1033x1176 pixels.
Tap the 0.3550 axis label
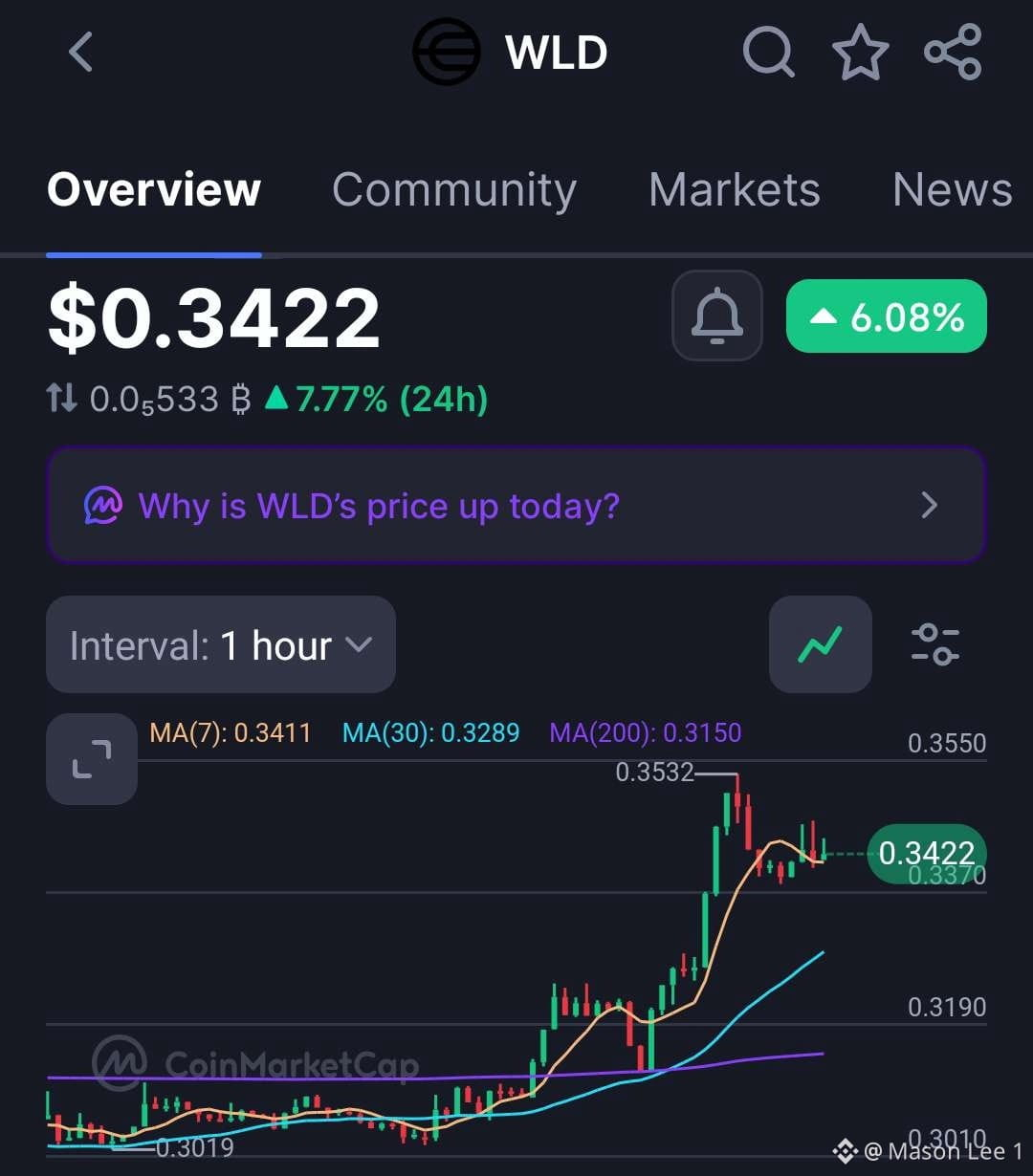pyautogui.click(x=947, y=744)
